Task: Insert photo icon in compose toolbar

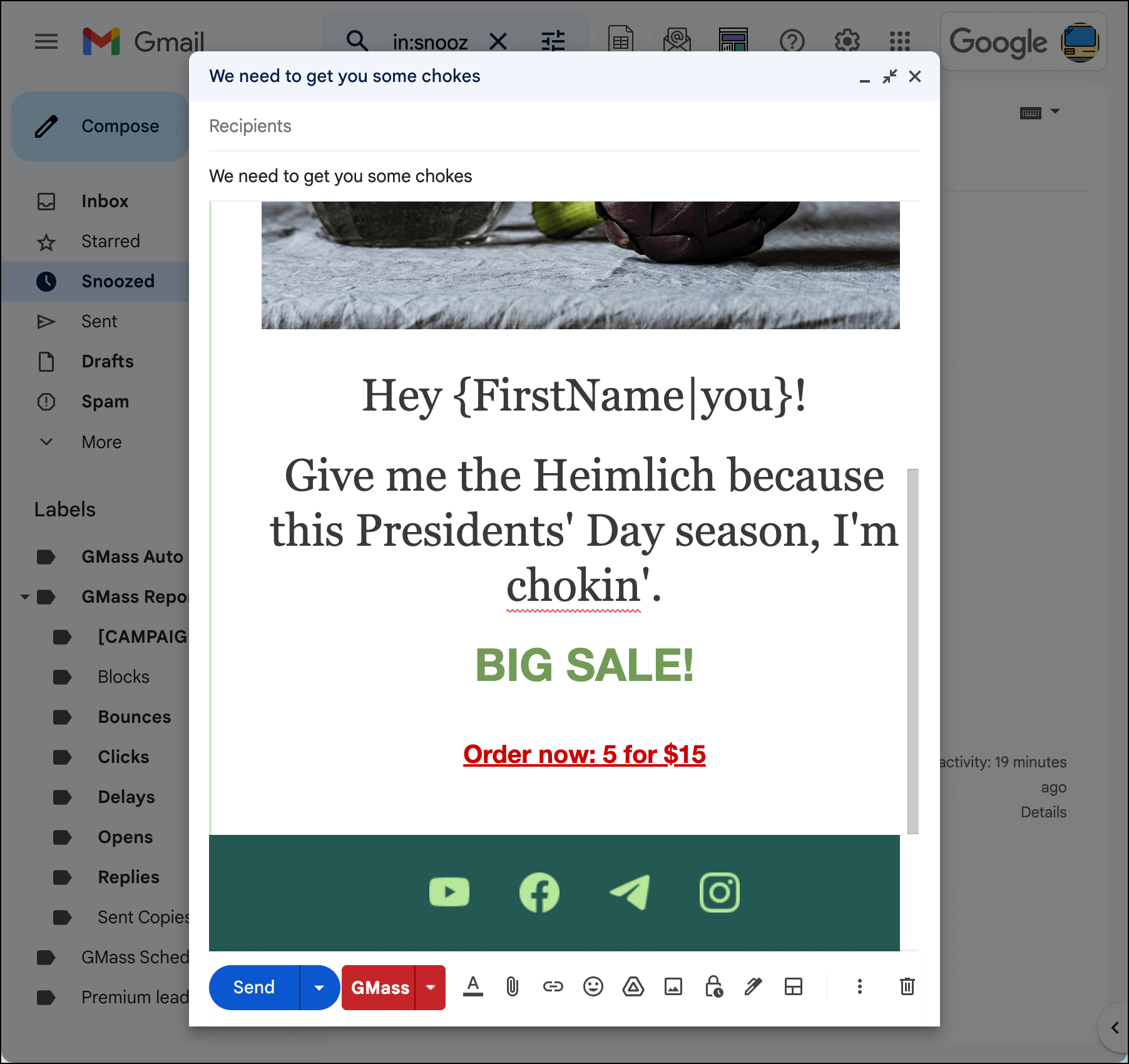Action: click(x=673, y=988)
